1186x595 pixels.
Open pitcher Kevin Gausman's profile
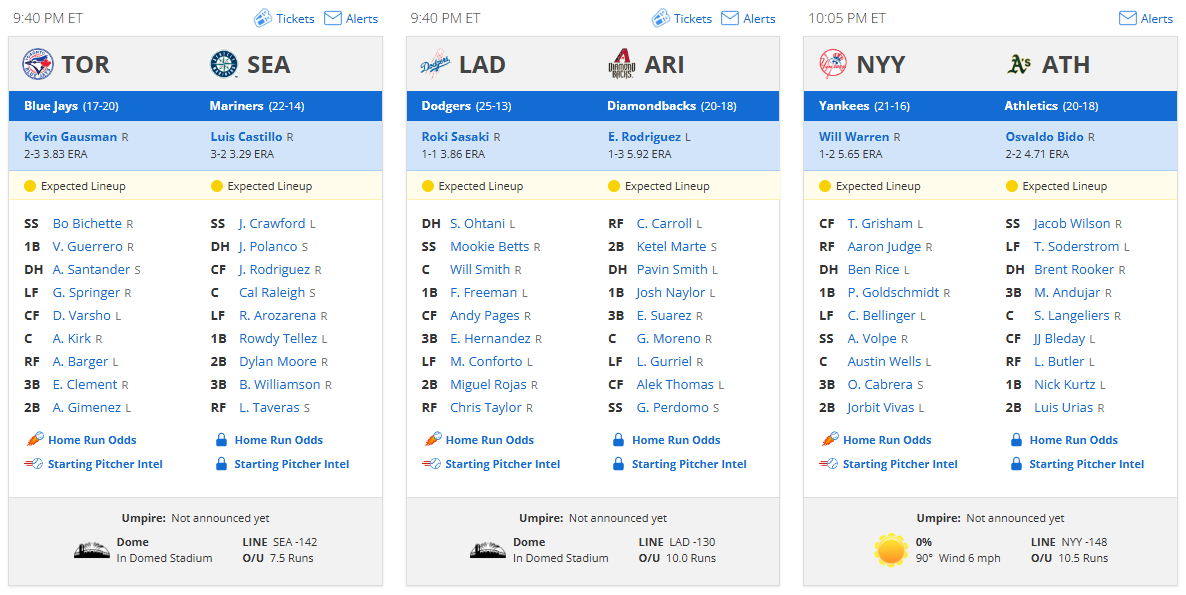[x=70, y=137]
